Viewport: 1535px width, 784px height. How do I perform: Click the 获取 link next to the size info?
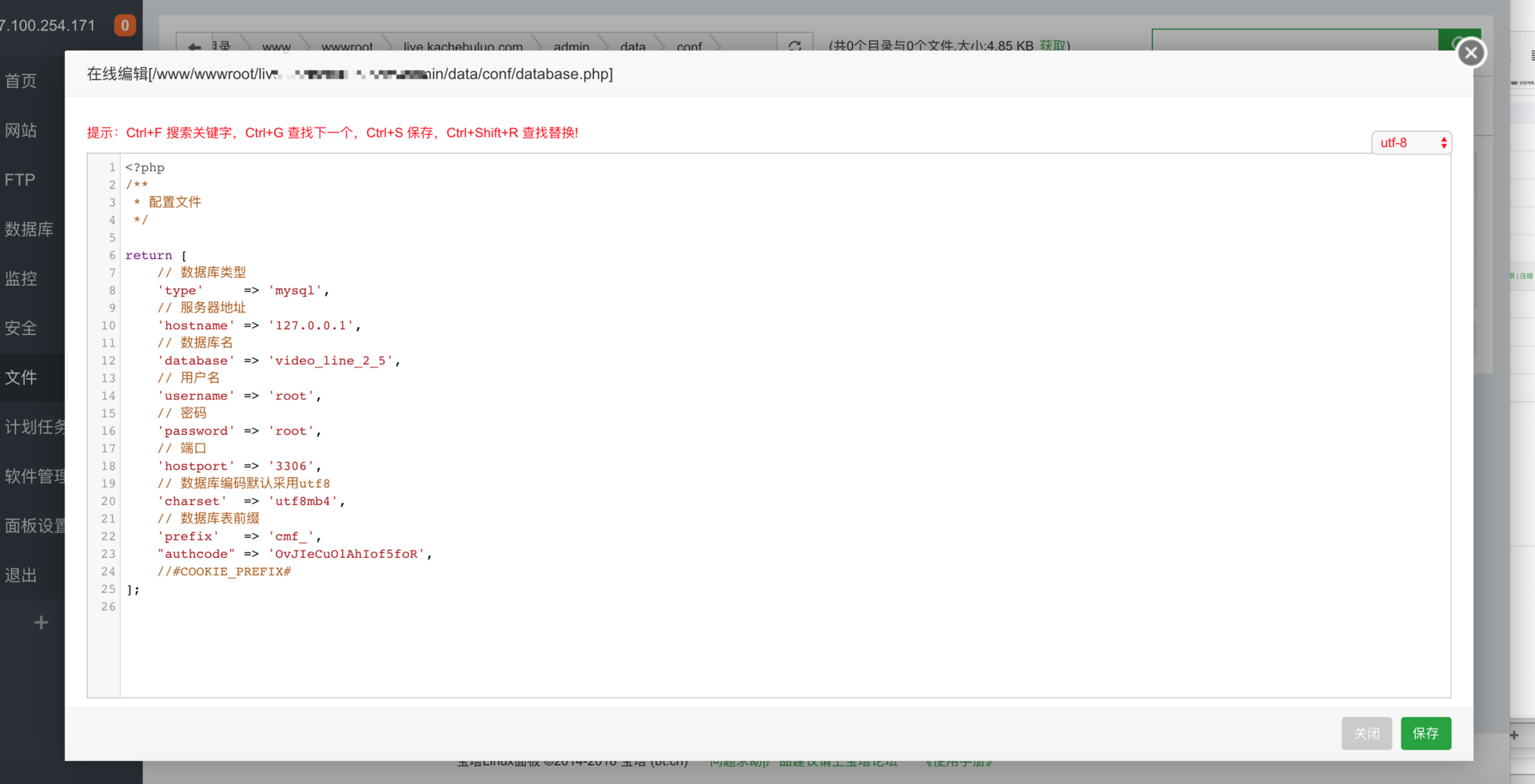[x=1052, y=46]
